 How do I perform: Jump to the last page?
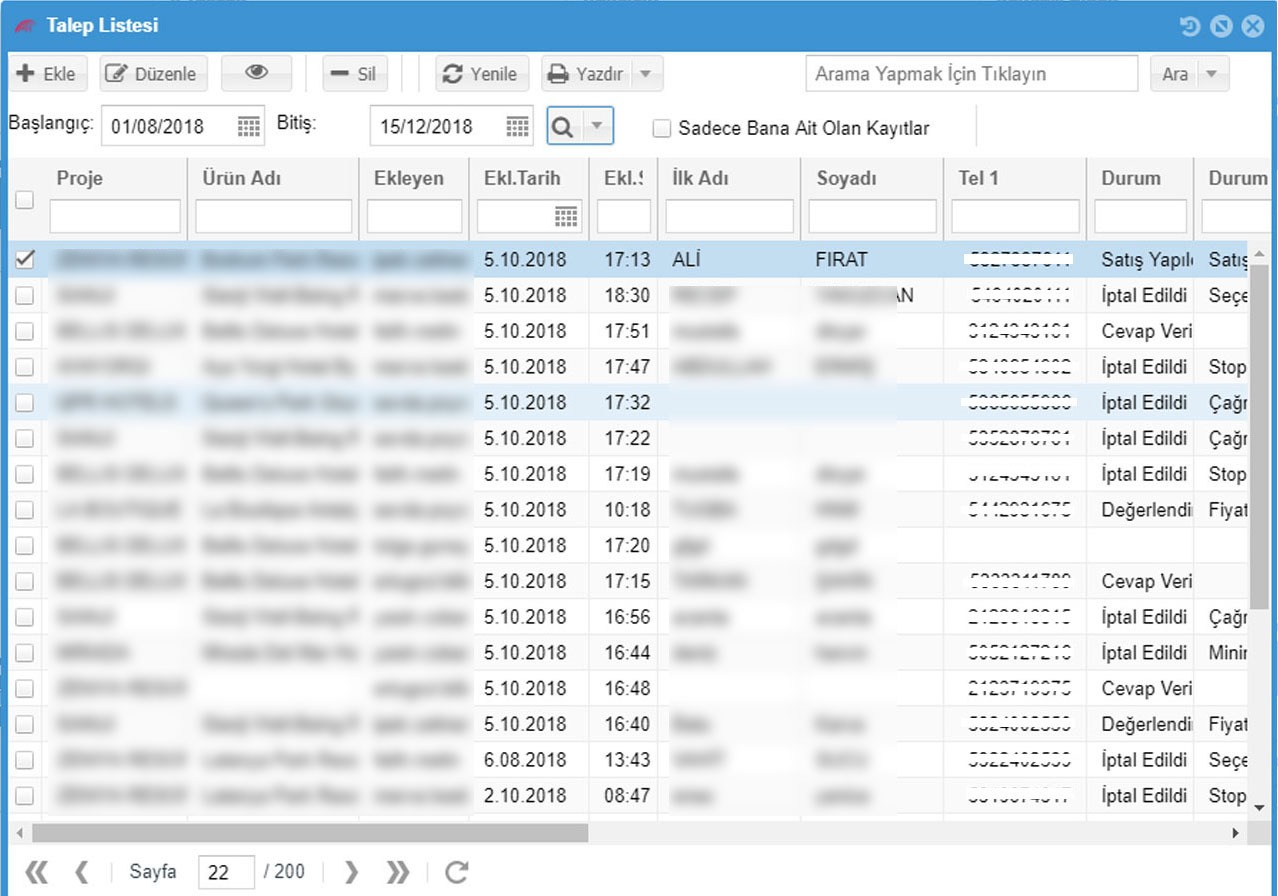[396, 872]
